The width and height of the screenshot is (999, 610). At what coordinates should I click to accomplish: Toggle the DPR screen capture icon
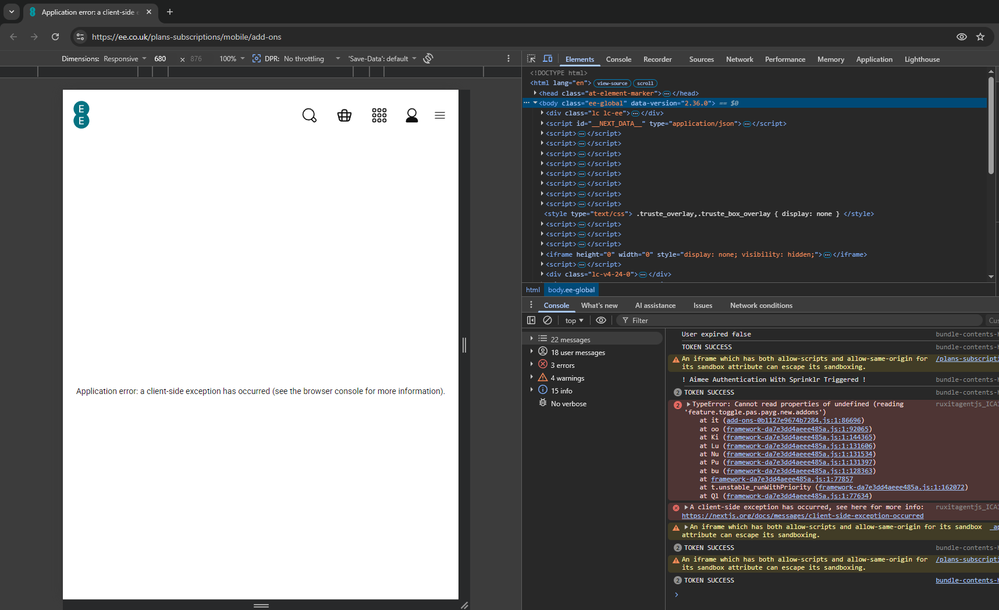pyautogui.click(x=256, y=58)
